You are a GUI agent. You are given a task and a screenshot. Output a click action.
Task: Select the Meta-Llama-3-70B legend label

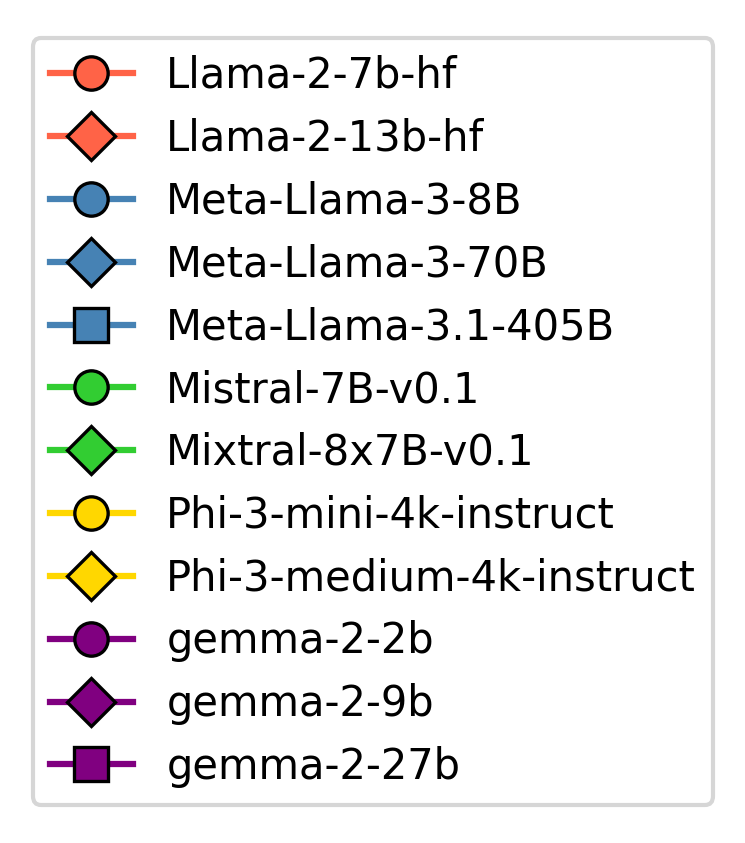[x=356, y=263]
